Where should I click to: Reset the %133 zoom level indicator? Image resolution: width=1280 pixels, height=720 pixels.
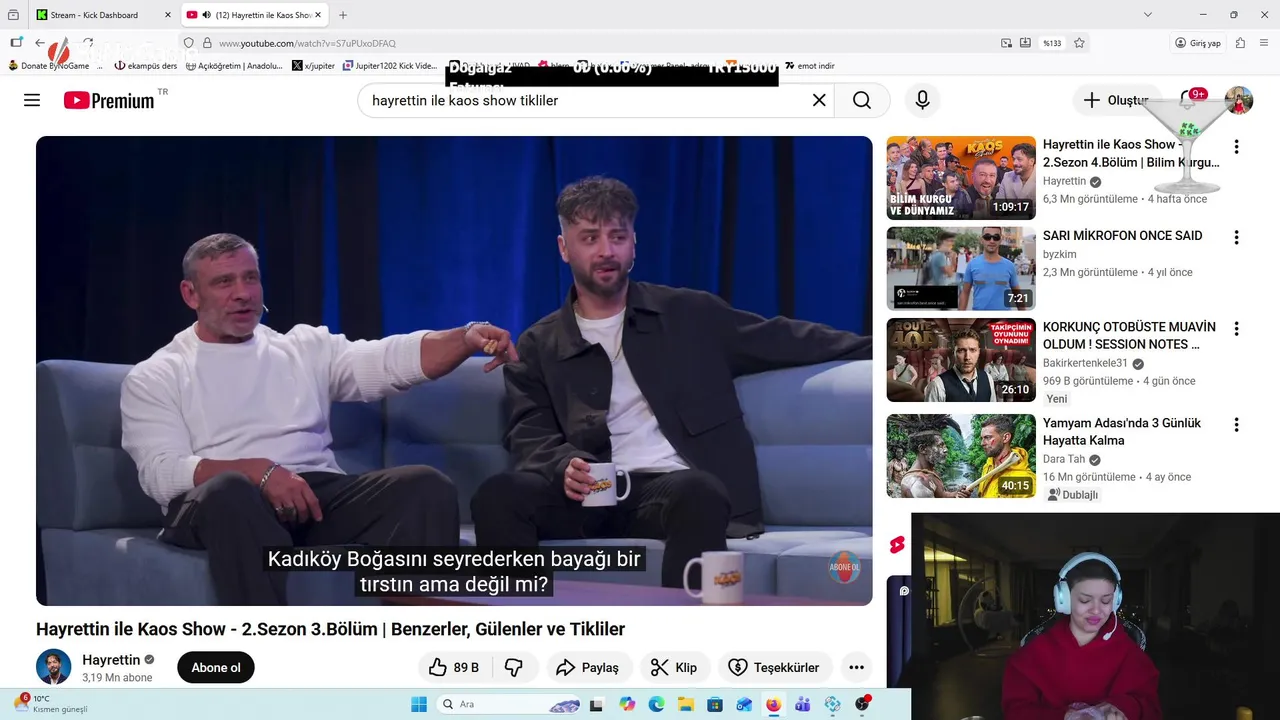point(1052,43)
